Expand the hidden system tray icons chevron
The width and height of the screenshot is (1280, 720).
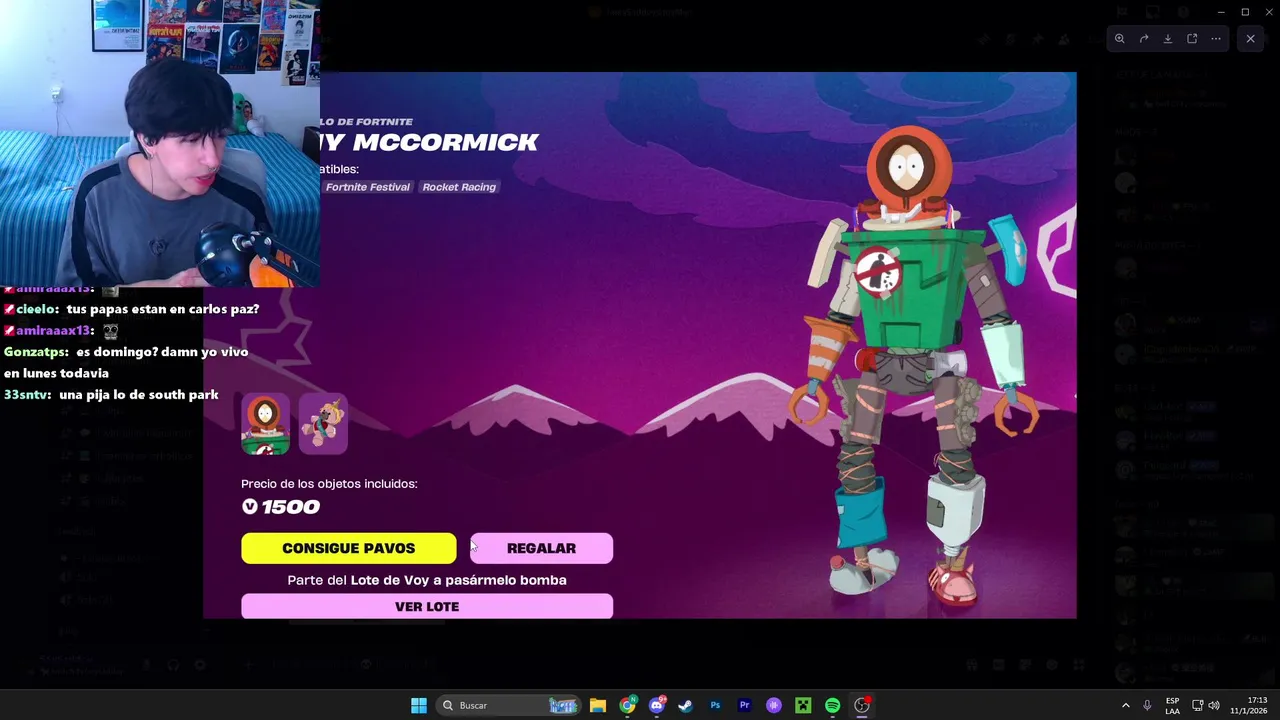1125,705
